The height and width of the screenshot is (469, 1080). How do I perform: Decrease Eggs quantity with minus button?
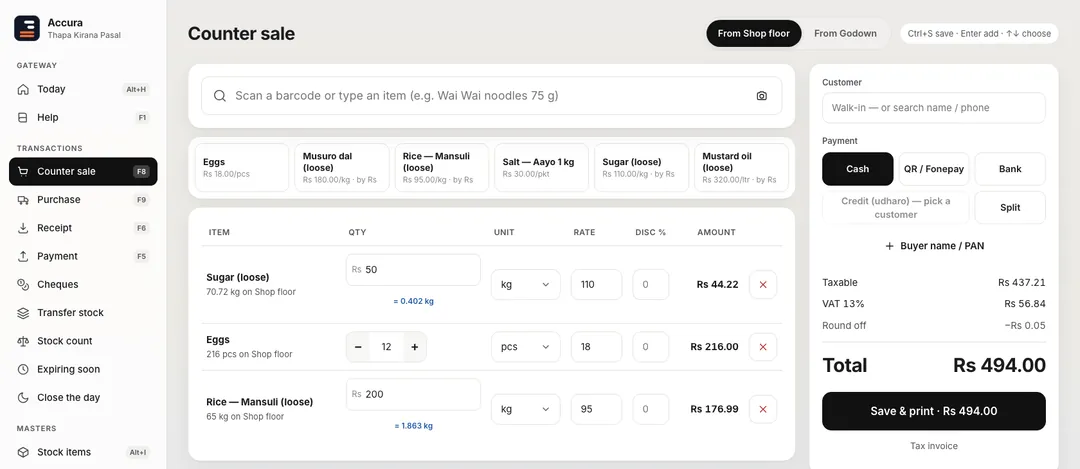point(358,347)
